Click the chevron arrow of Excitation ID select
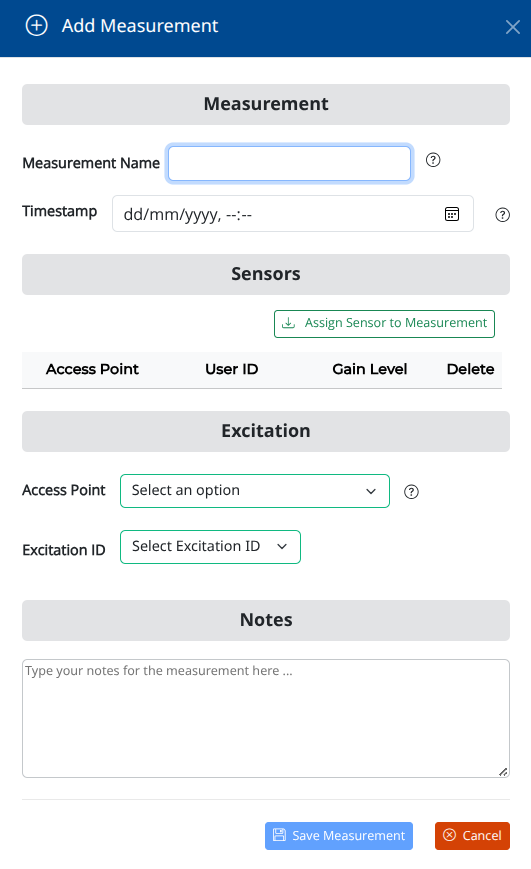Screen dimensions: 531x869 pyautogui.click(x=282, y=546)
